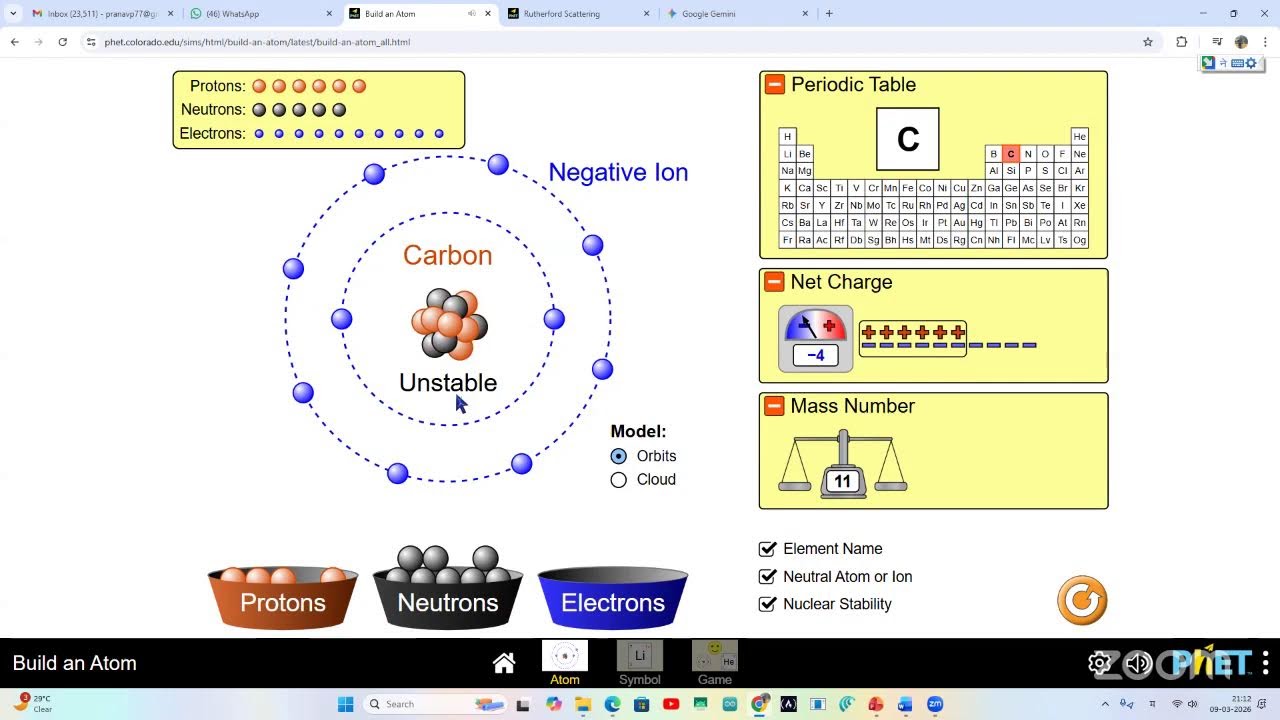The image size is (1280, 720).
Task: Open the browser extensions puzzle icon
Action: (1182, 42)
